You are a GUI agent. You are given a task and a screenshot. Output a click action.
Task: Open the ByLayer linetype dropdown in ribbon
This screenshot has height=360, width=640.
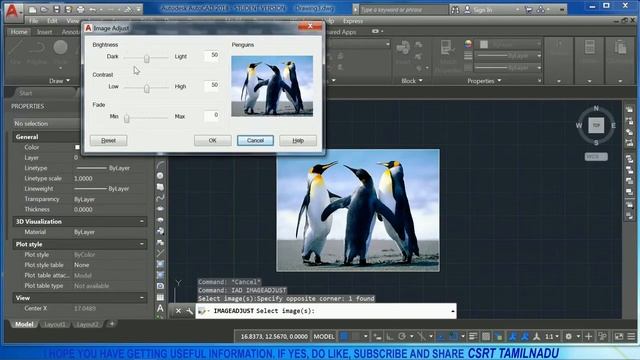[x=509, y=68]
